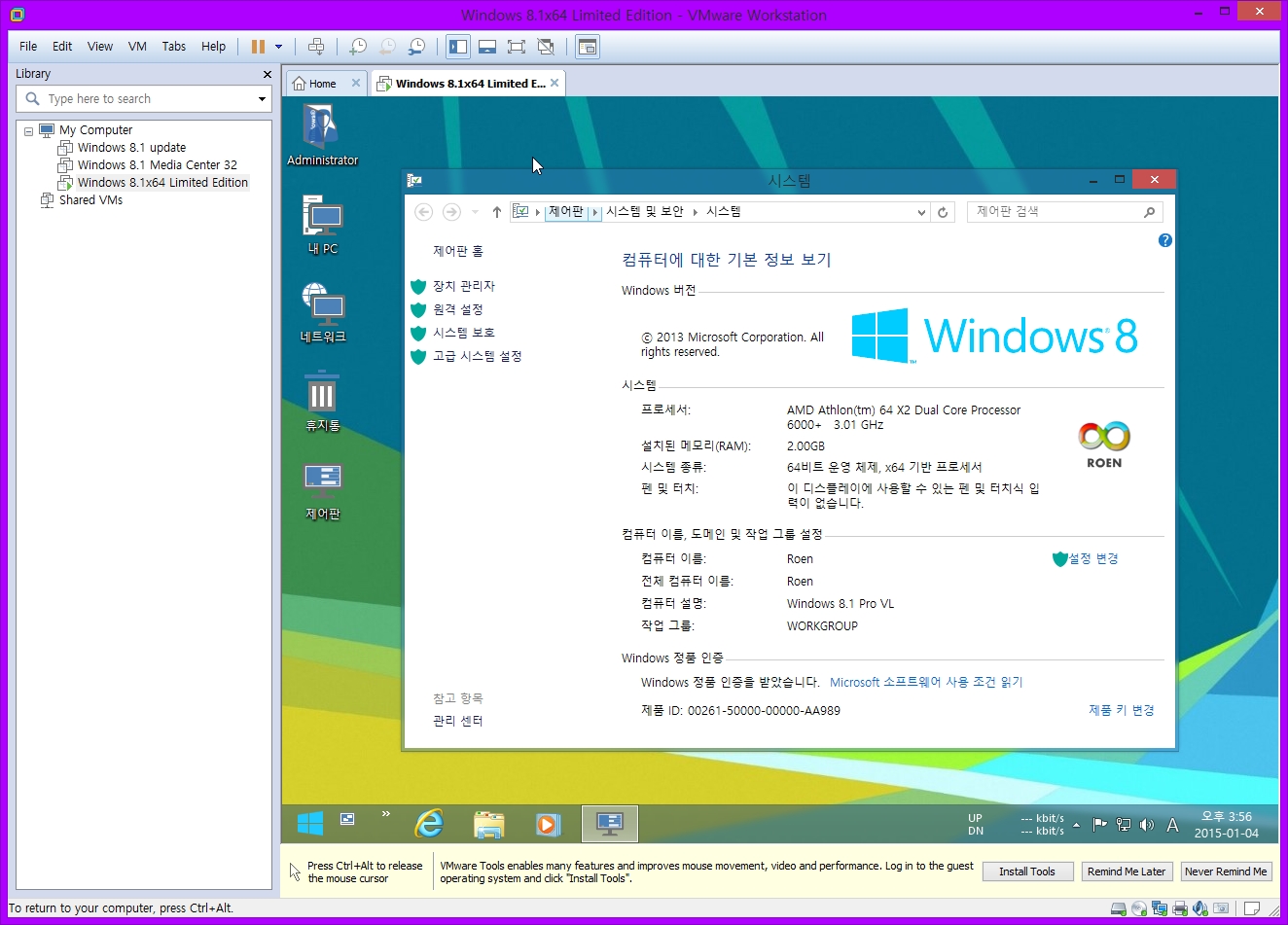Click the 내 PC desktop icon

point(322,225)
